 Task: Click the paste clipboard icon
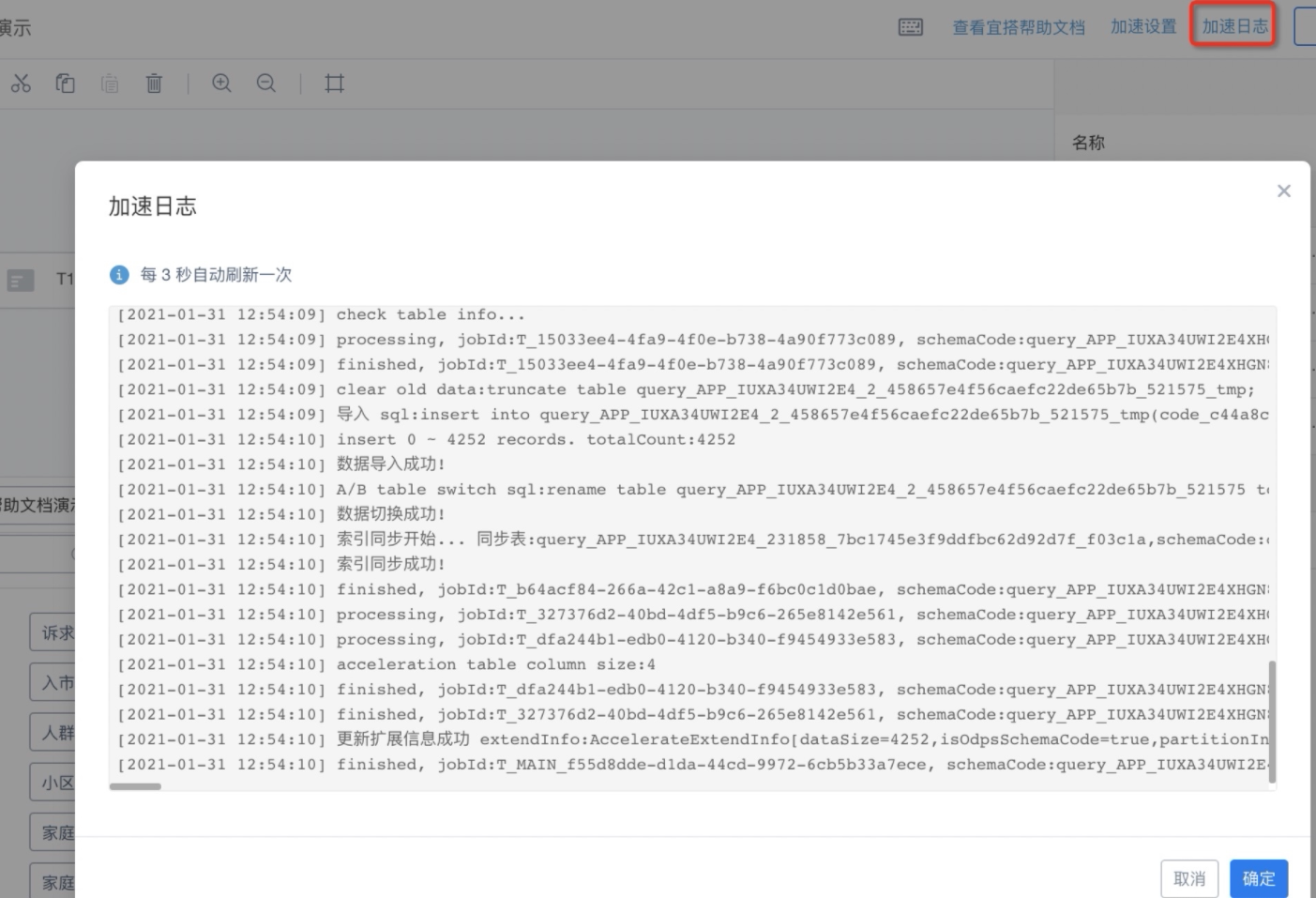pos(110,84)
